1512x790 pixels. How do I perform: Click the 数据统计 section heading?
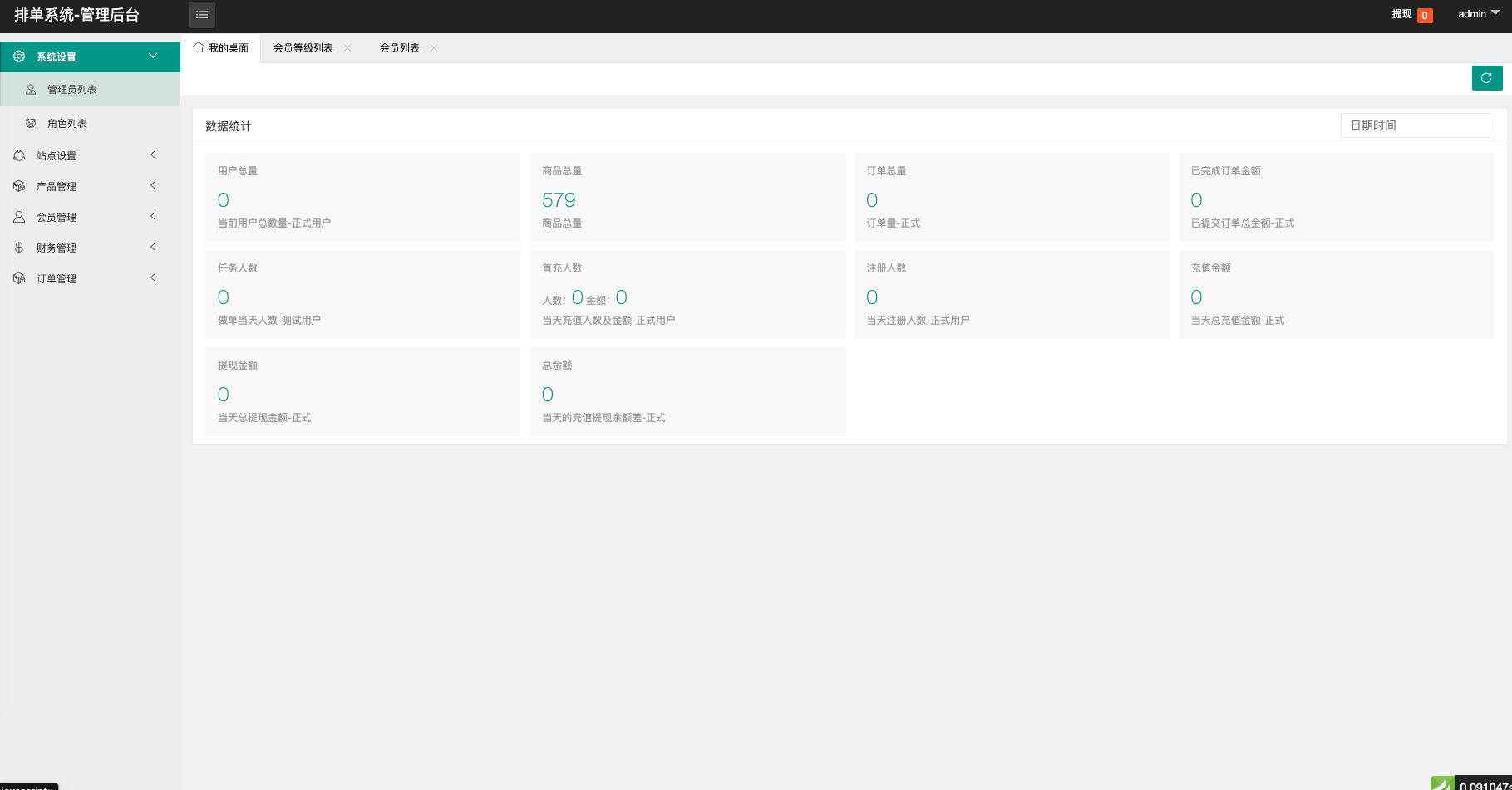[229, 126]
